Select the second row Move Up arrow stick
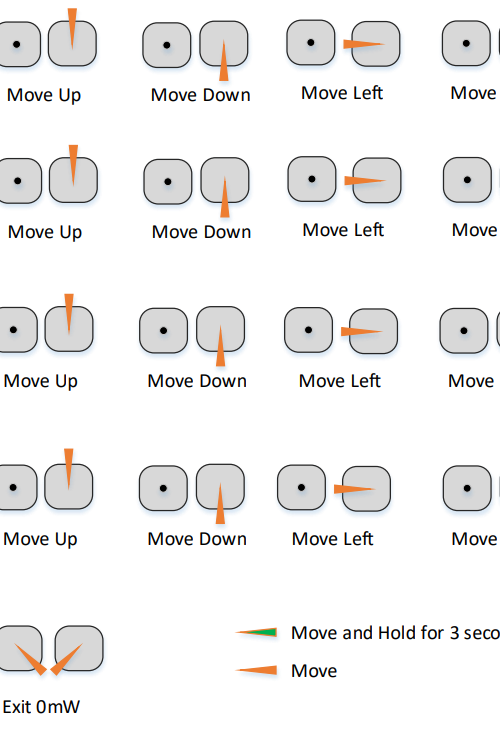 tap(73, 180)
